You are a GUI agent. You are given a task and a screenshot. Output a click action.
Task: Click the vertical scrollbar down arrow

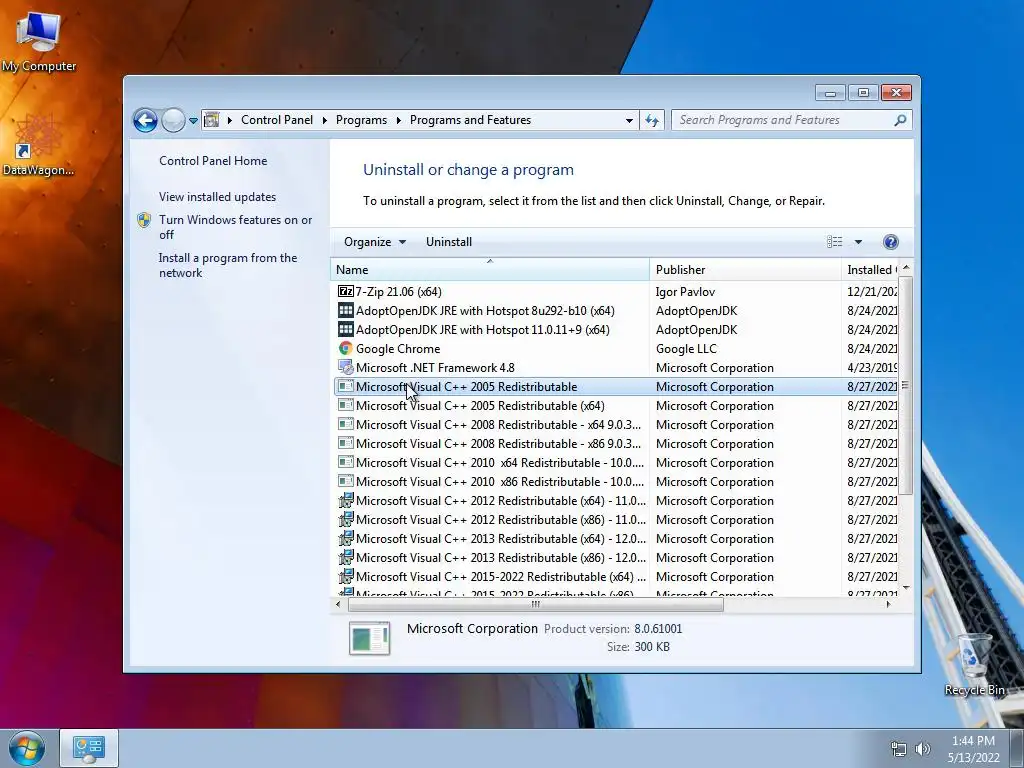905,588
